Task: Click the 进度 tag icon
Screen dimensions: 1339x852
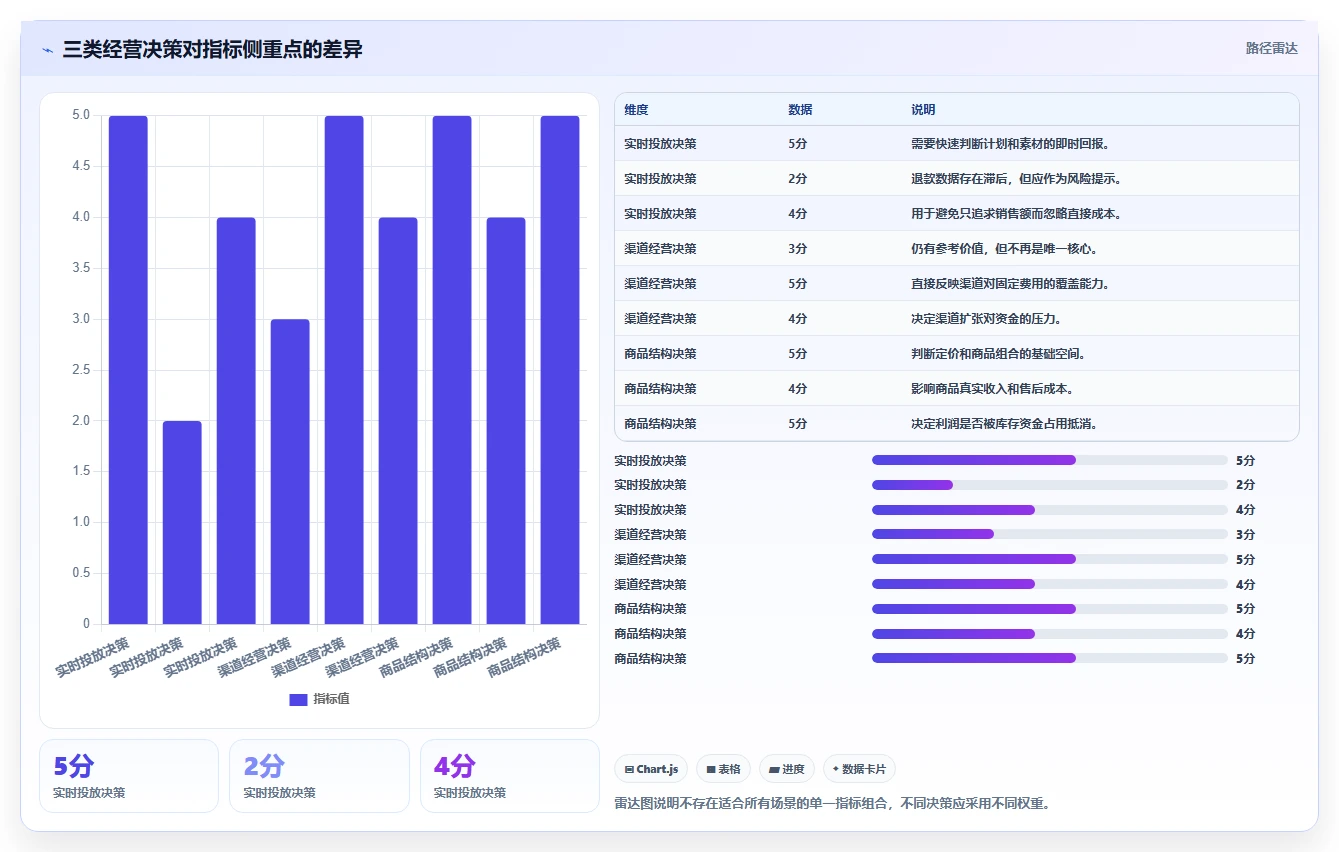Action: click(774, 770)
